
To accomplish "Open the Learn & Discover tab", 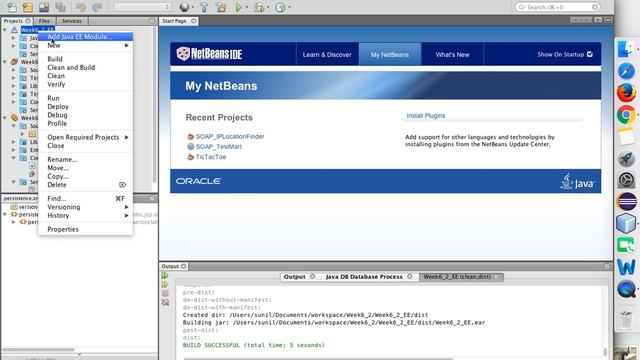I will pyautogui.click(x=327, y=54).
